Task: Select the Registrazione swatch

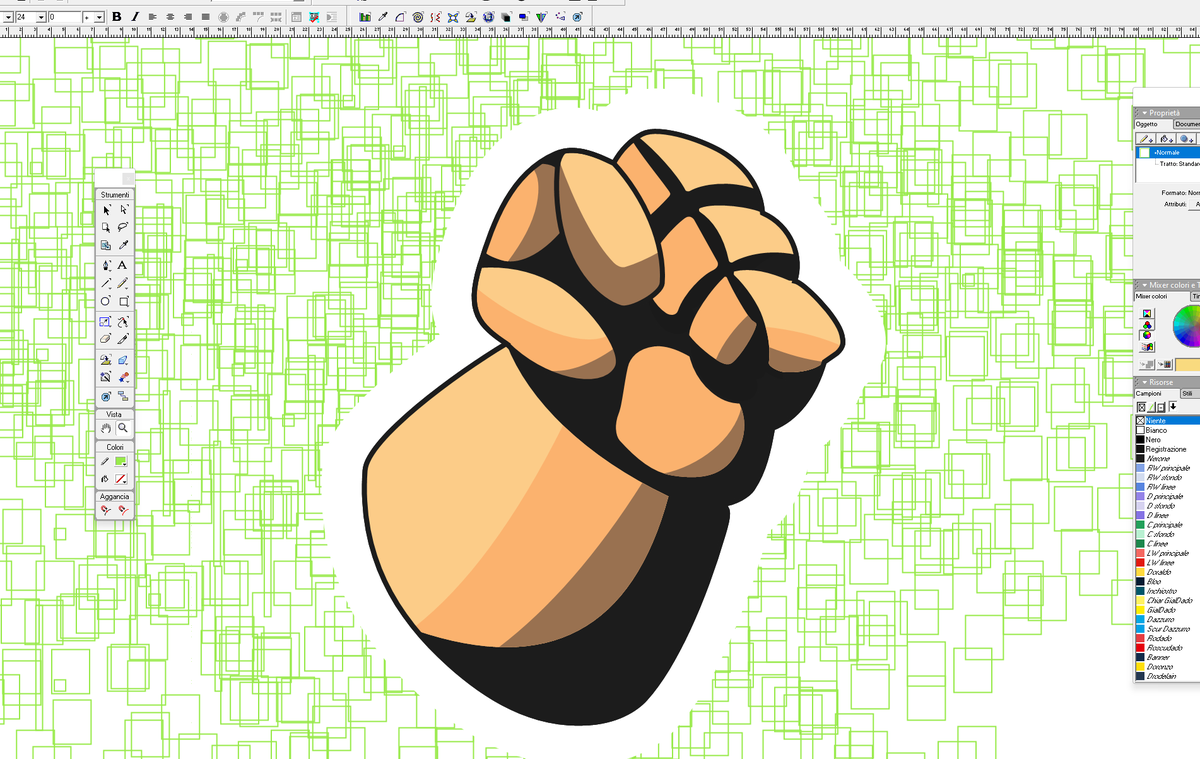Action: pyautogui.click(x=1167, y=450)
